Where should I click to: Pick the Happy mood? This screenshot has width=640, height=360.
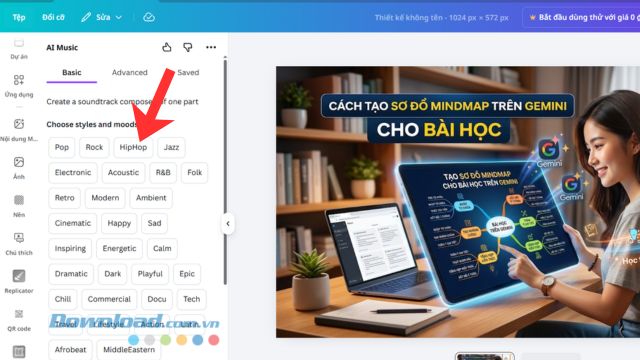tap(119, 223)
